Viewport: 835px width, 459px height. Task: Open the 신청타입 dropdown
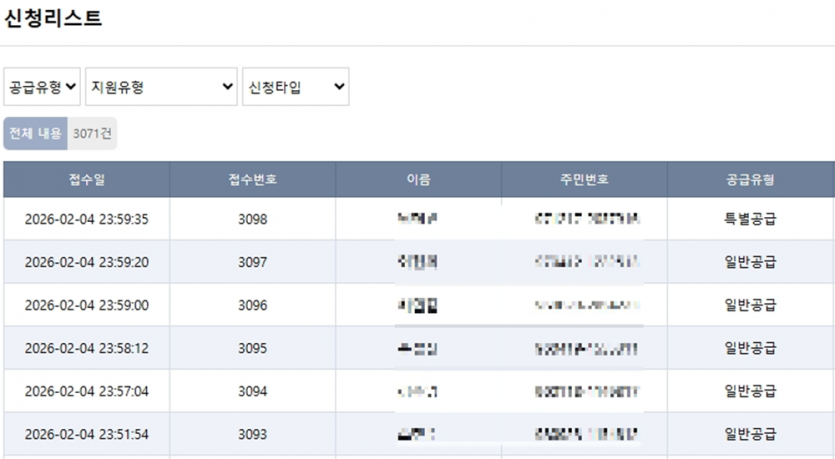(x=295, y=87)
